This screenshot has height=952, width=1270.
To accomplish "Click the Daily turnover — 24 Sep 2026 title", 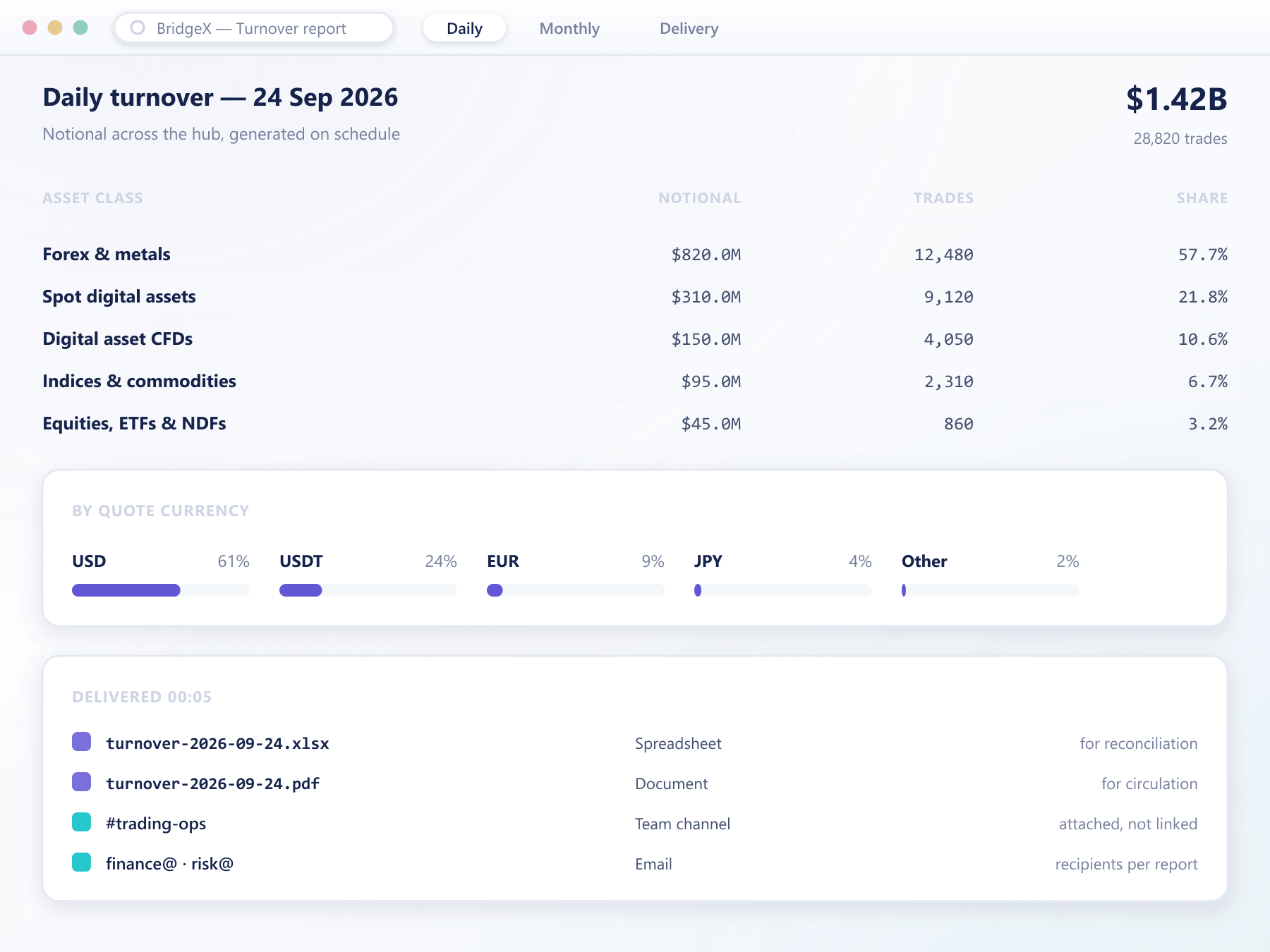I will pyautogui.click(x=220, y=97).
